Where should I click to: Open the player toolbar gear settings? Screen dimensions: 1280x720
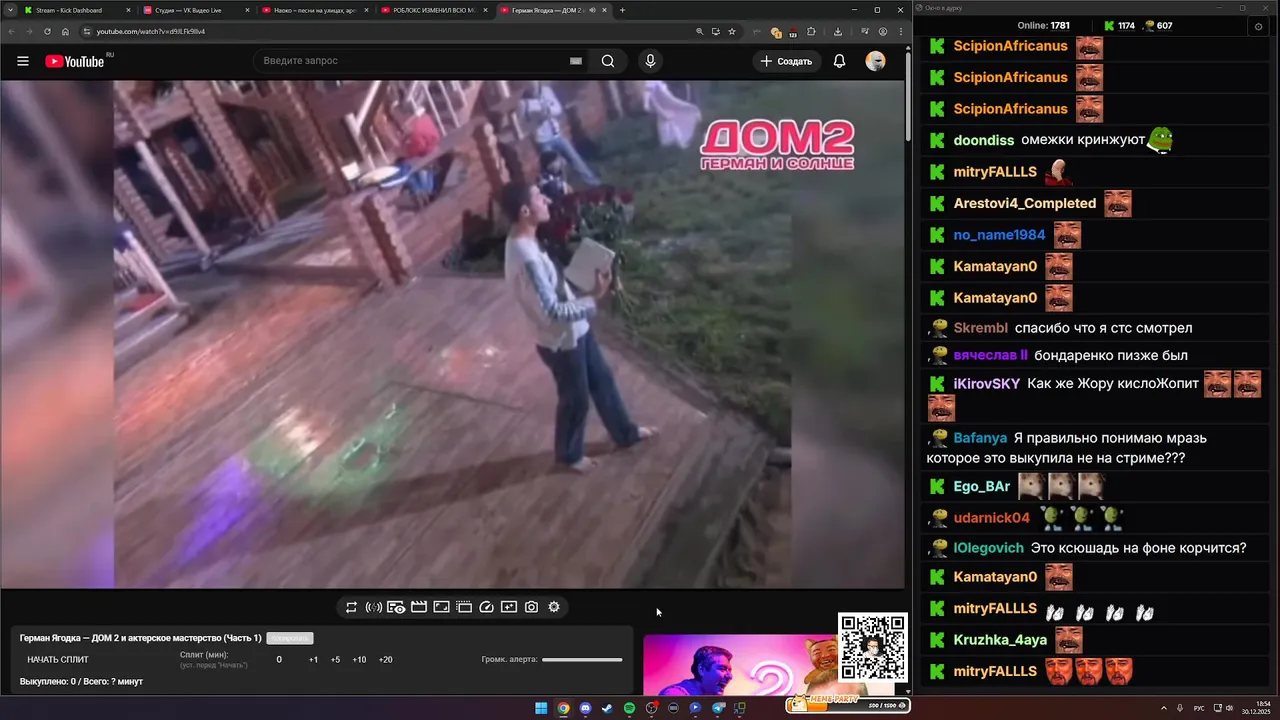pos(554,607)
